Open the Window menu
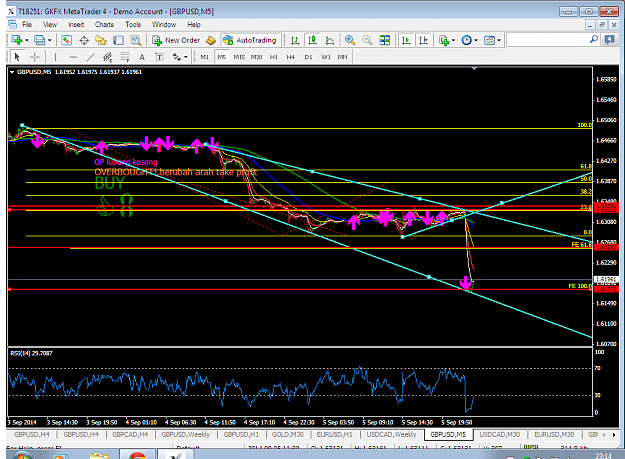Screen dimensions: 625x459 (164, 24)
